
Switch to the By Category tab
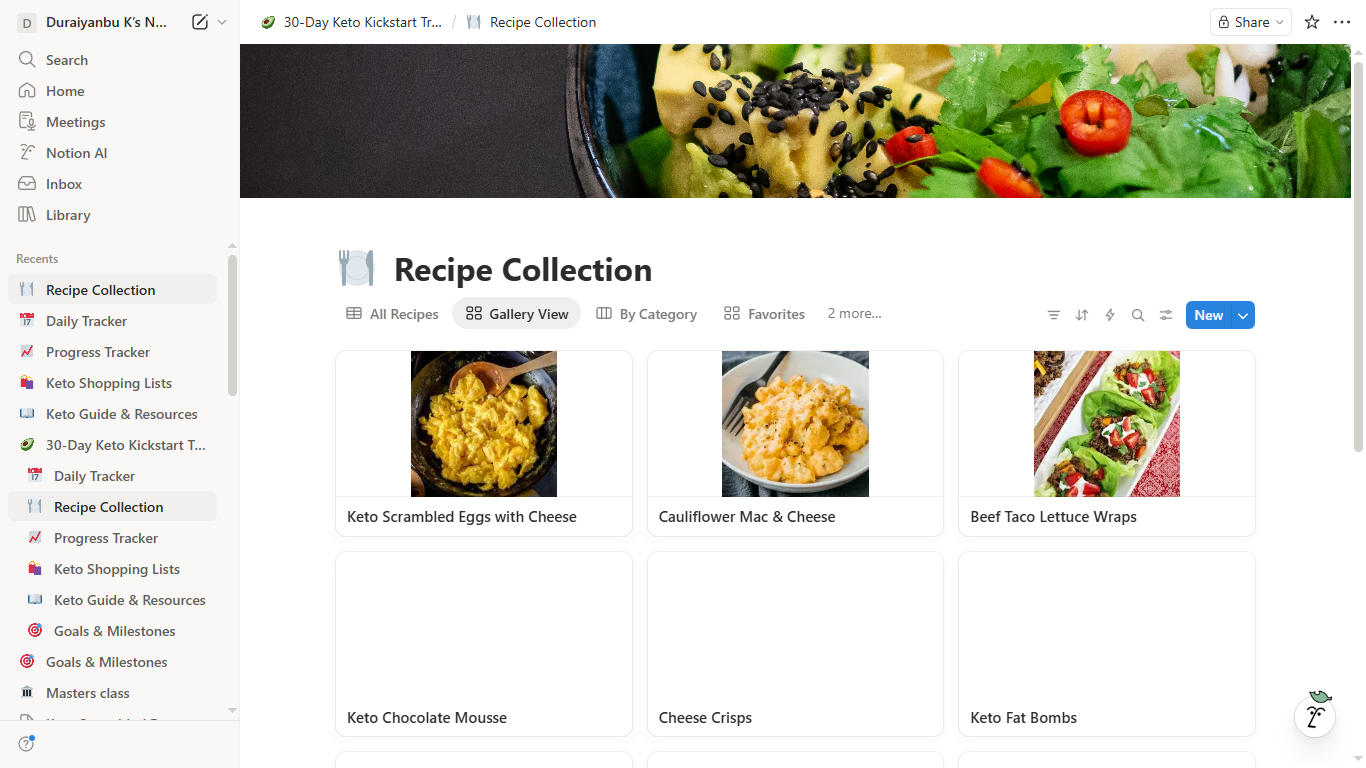pyautogui.click(x=647, y=314)
